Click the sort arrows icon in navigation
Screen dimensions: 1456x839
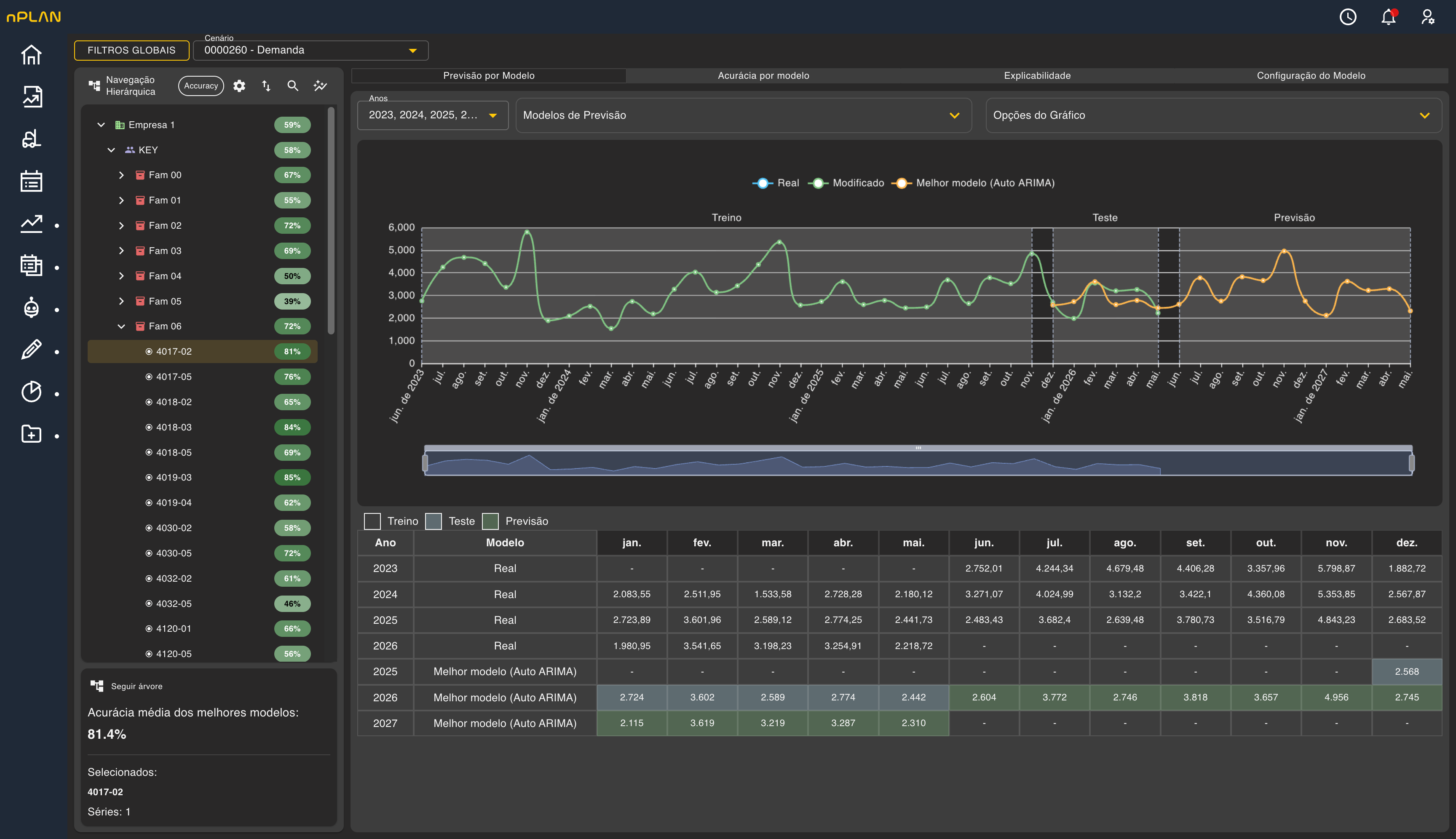point(266,86)
